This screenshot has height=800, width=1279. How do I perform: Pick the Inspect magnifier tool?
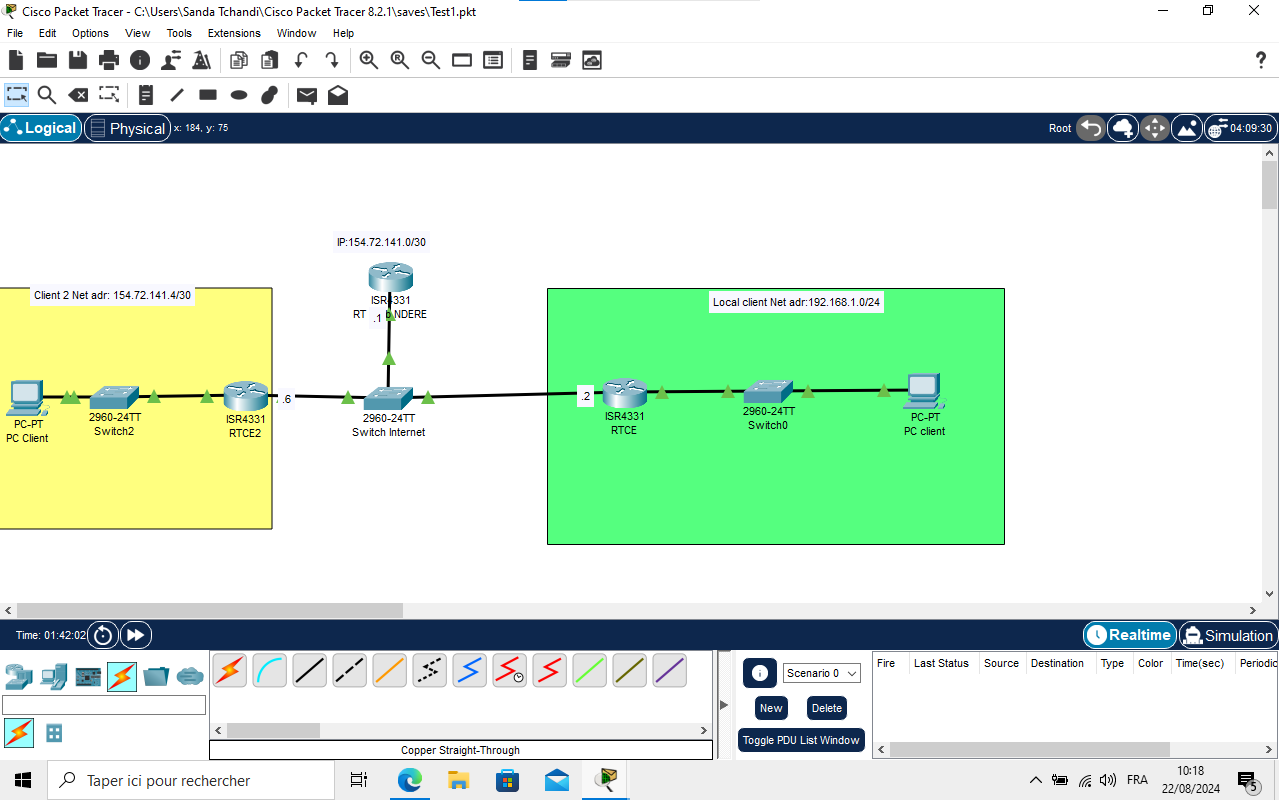(x=47, y=95)
